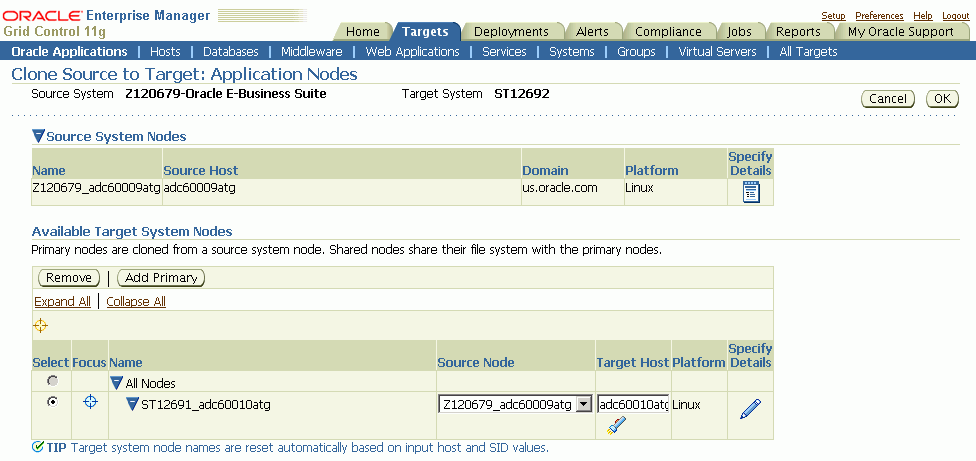
Task: Go to the Virtual Servers subtab
Action: tap(717, 52)
